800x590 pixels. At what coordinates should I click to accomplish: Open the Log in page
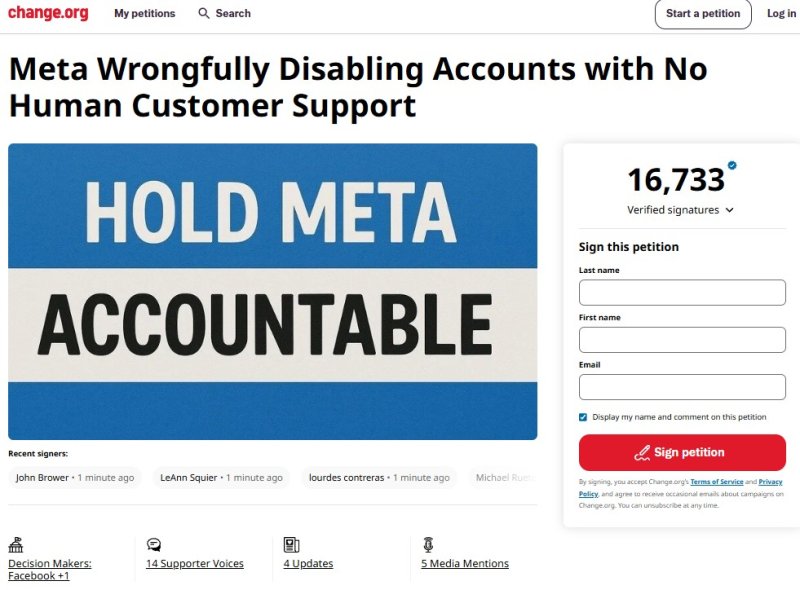(x=781, y=14)
